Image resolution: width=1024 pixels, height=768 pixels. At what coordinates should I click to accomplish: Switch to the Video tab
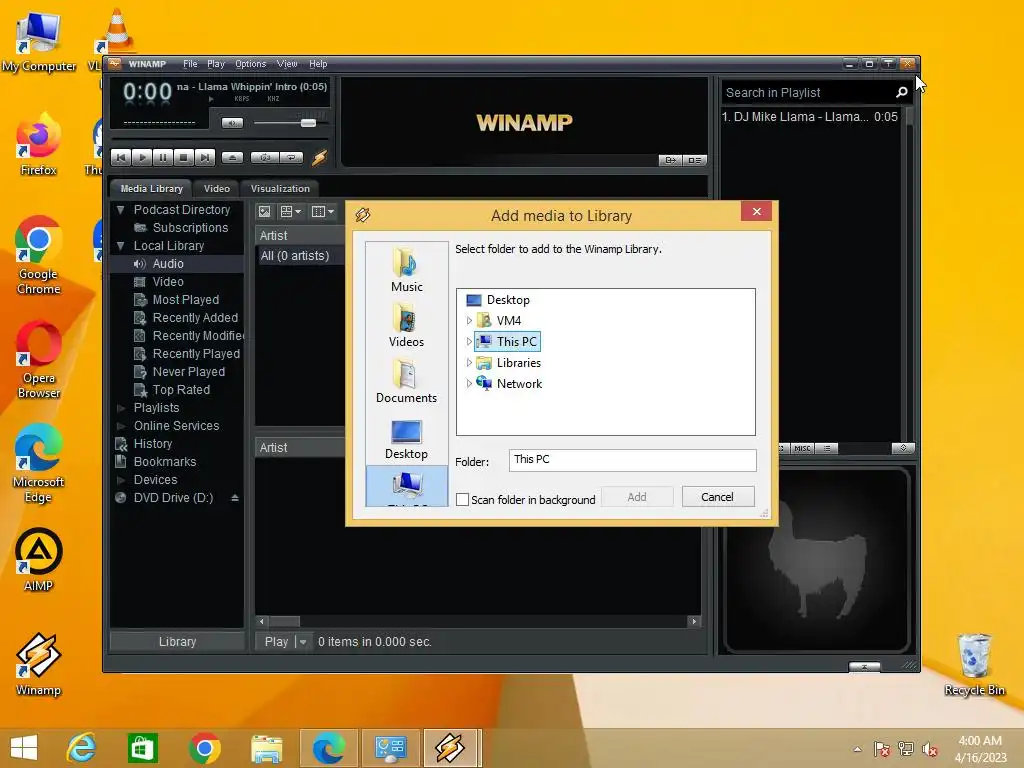pos(216,188)
